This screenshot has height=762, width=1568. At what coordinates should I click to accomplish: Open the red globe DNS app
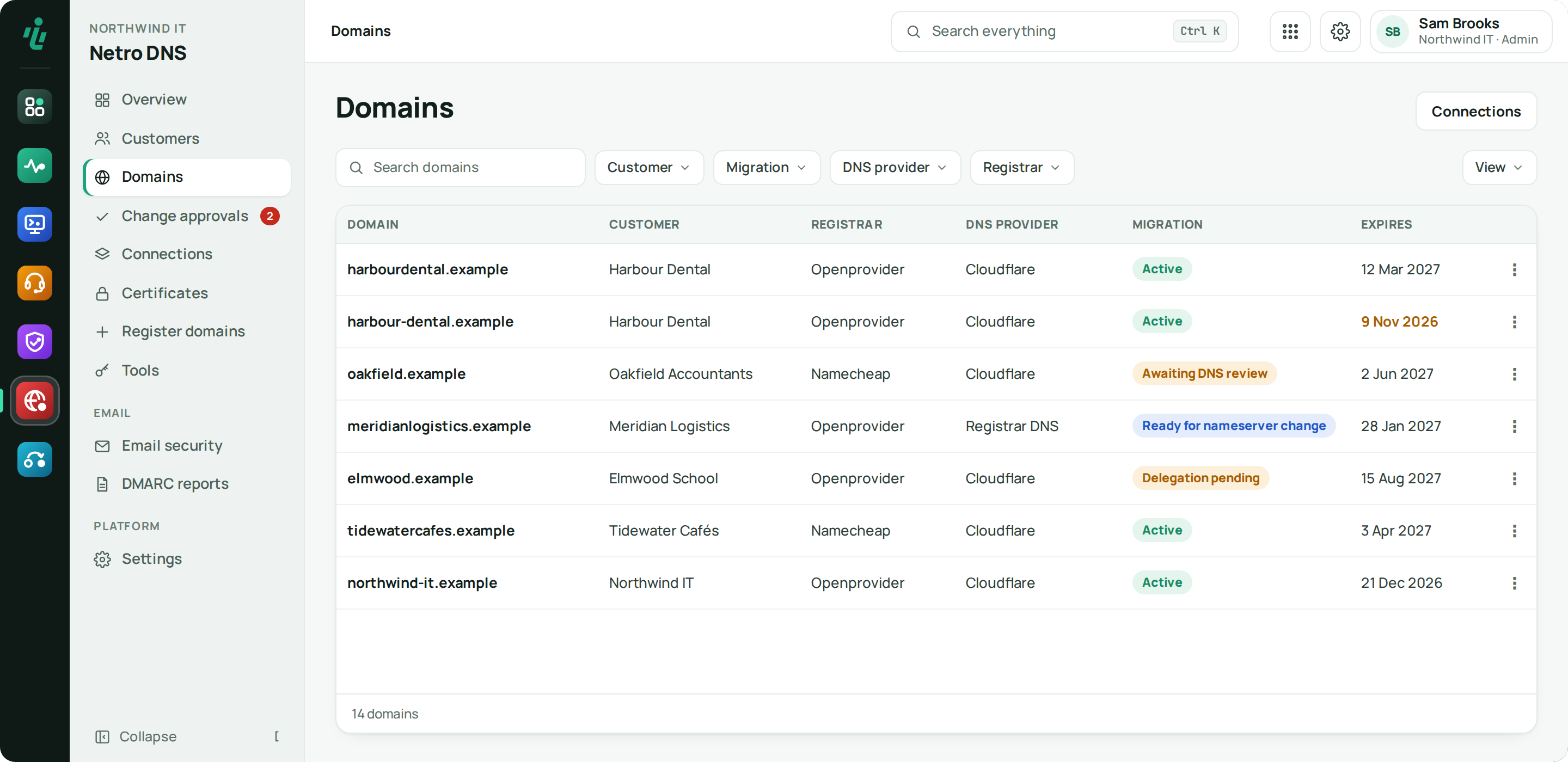point(35,401)
